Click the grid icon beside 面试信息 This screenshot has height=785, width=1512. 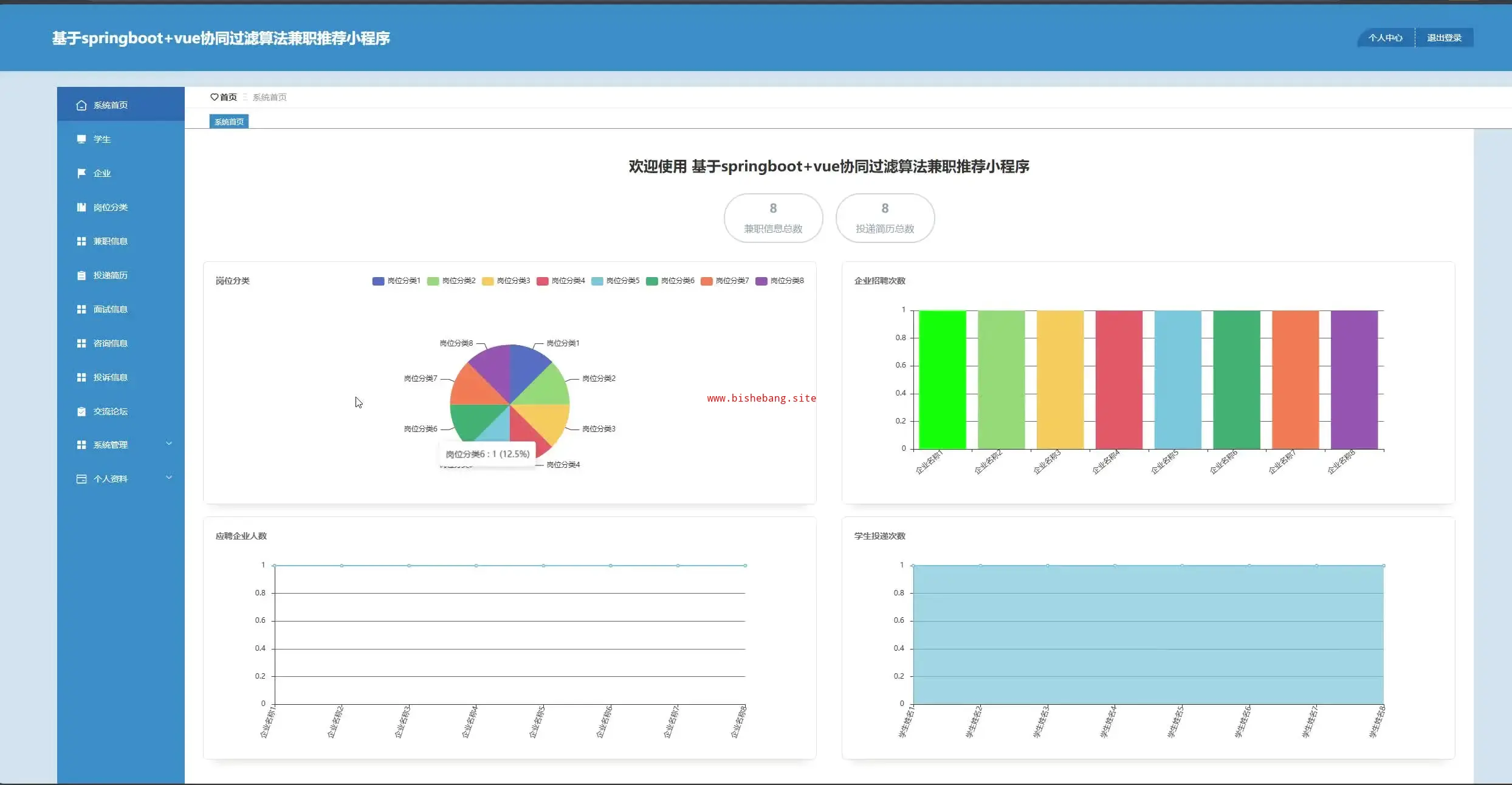click(81, 309)
